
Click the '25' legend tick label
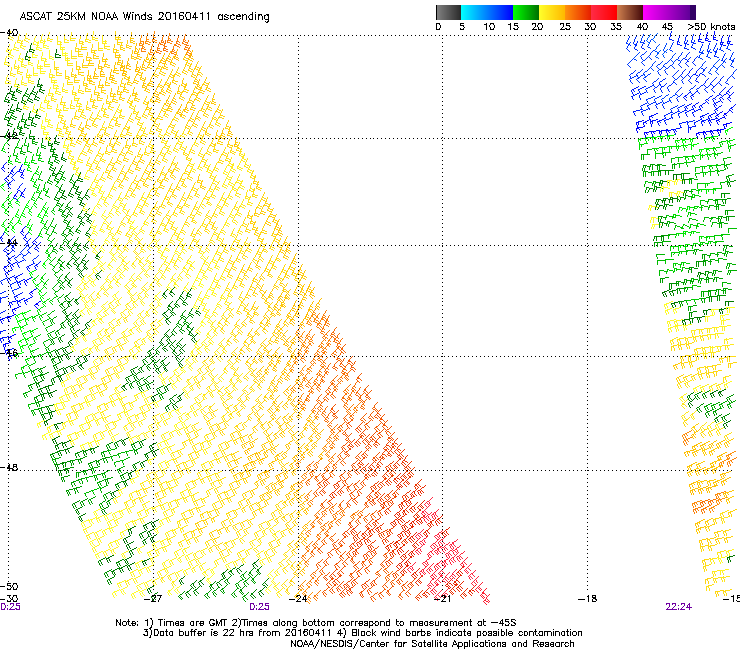click(x=565, y=27)
